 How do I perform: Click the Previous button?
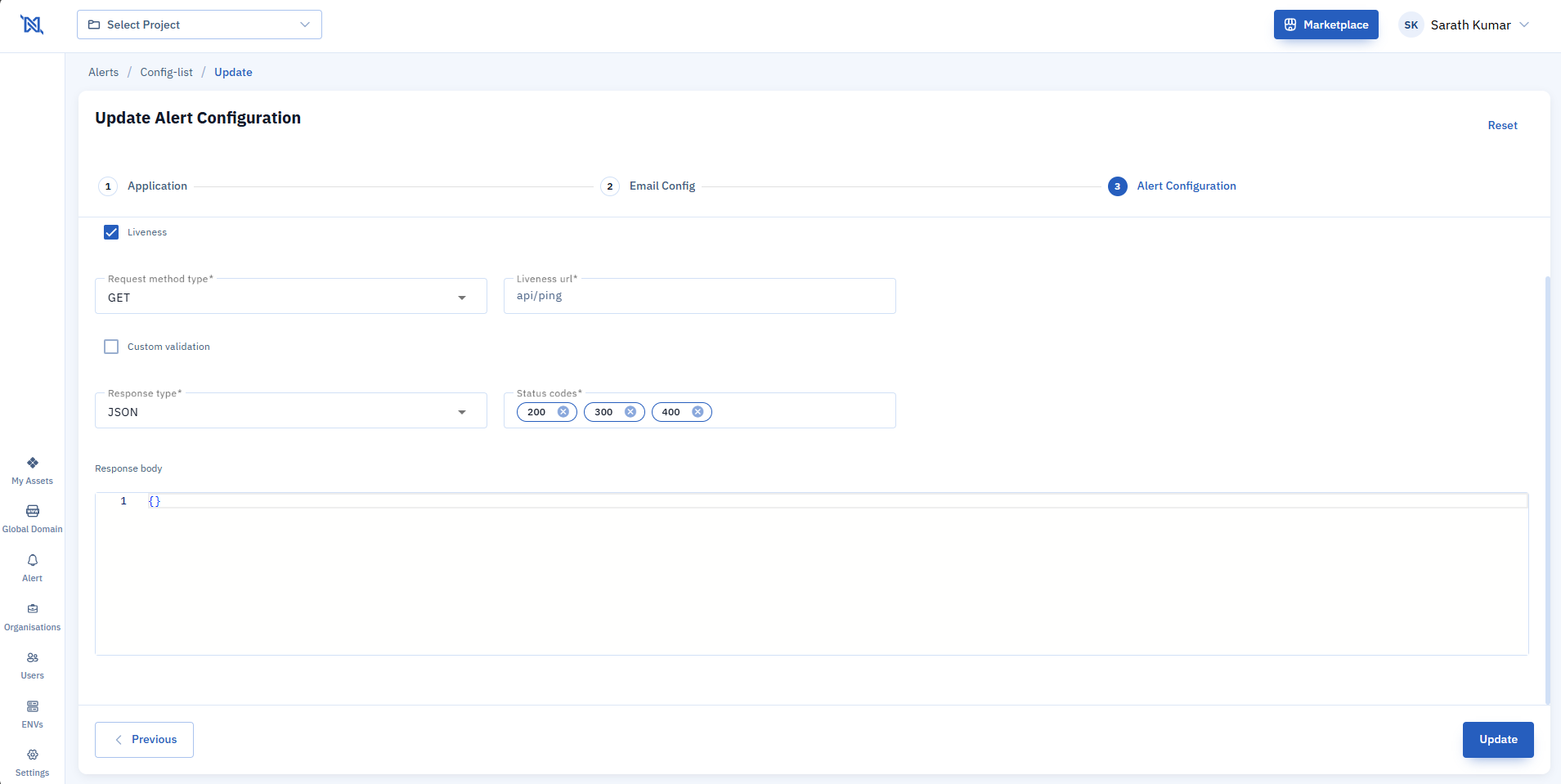(x=144, y=740)
